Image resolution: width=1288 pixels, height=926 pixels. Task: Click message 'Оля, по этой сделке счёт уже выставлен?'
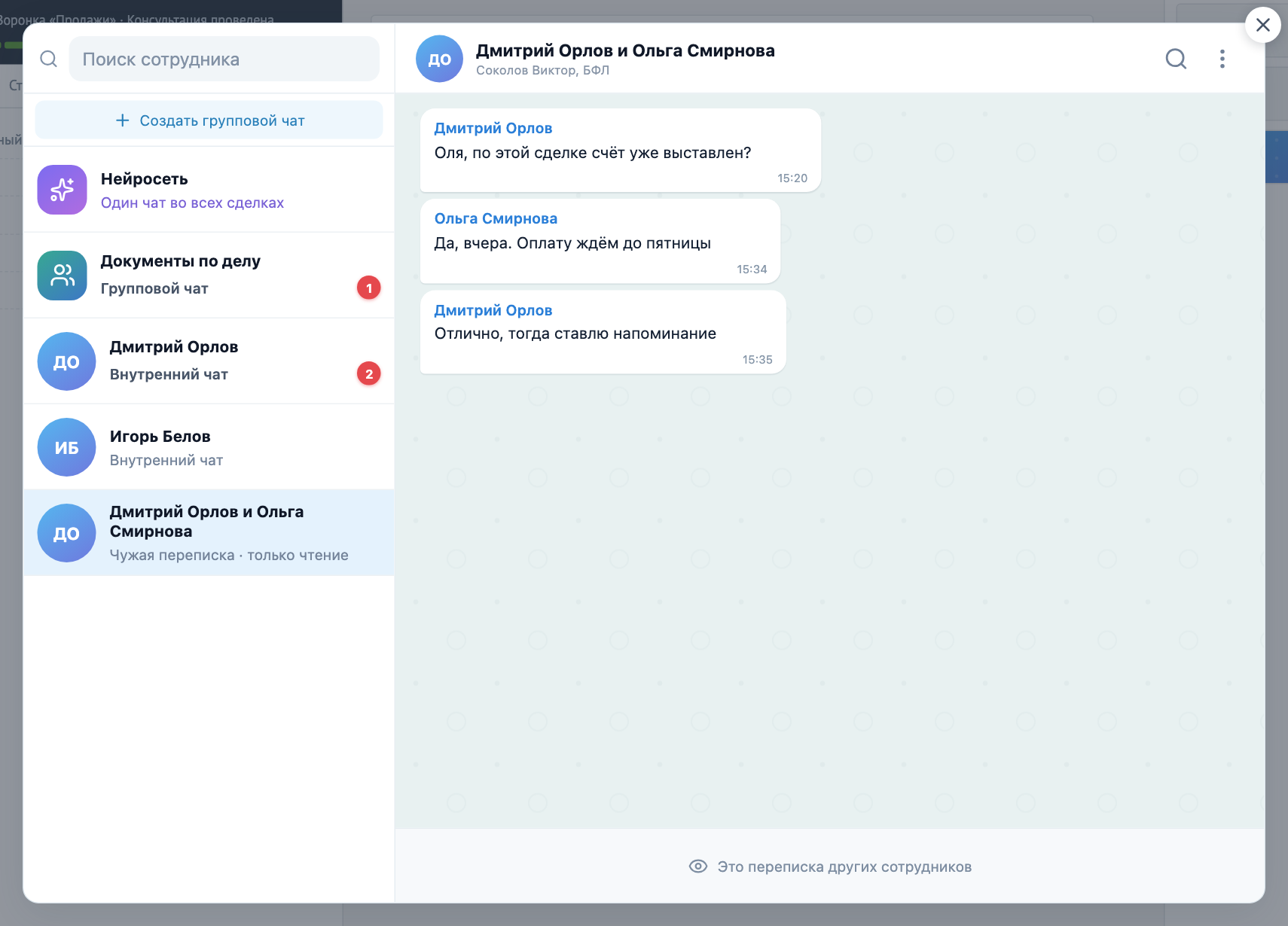(593, 153)
